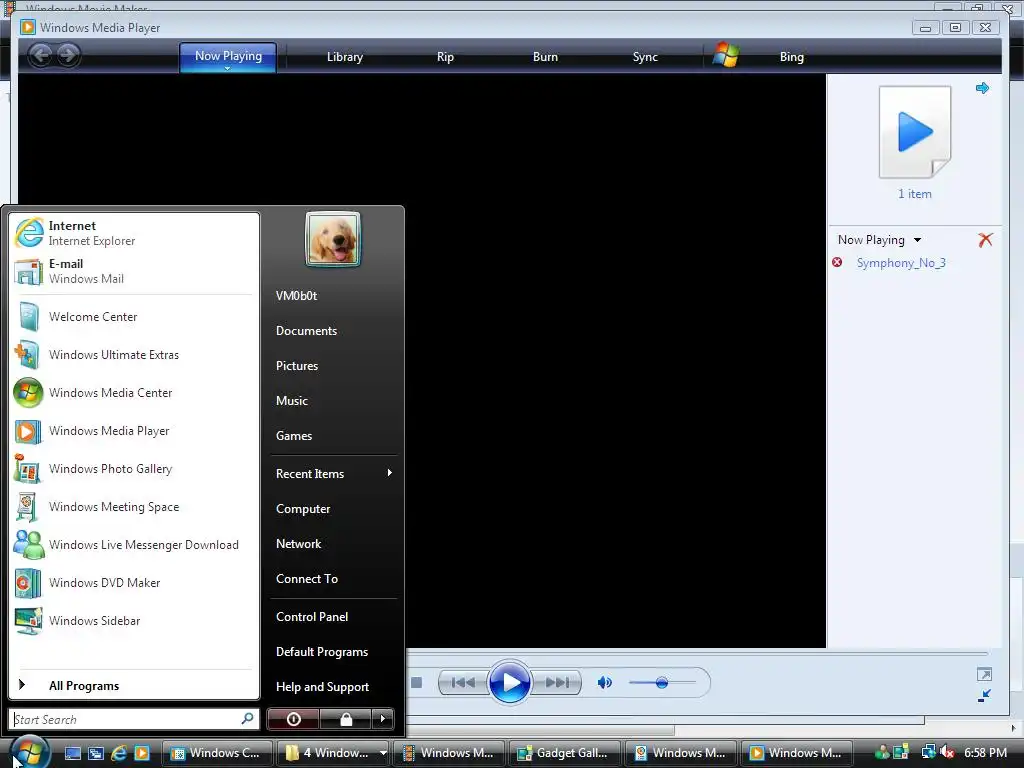Mute the Media Player speaker icon
1024x768 pixels.
tap(605, 682)
